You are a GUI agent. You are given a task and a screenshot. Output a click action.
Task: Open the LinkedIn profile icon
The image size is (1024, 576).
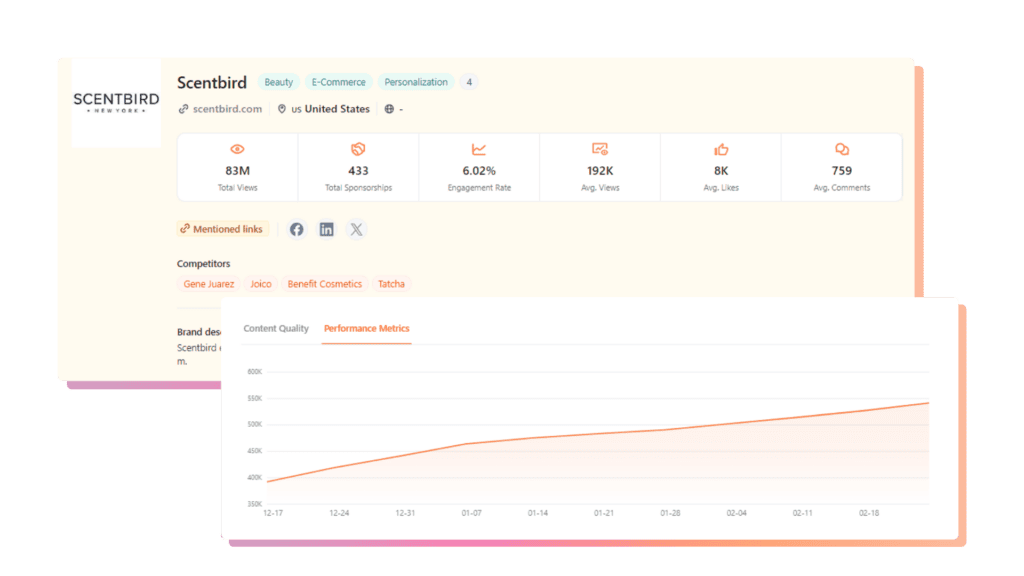click(x=327, y=229)
